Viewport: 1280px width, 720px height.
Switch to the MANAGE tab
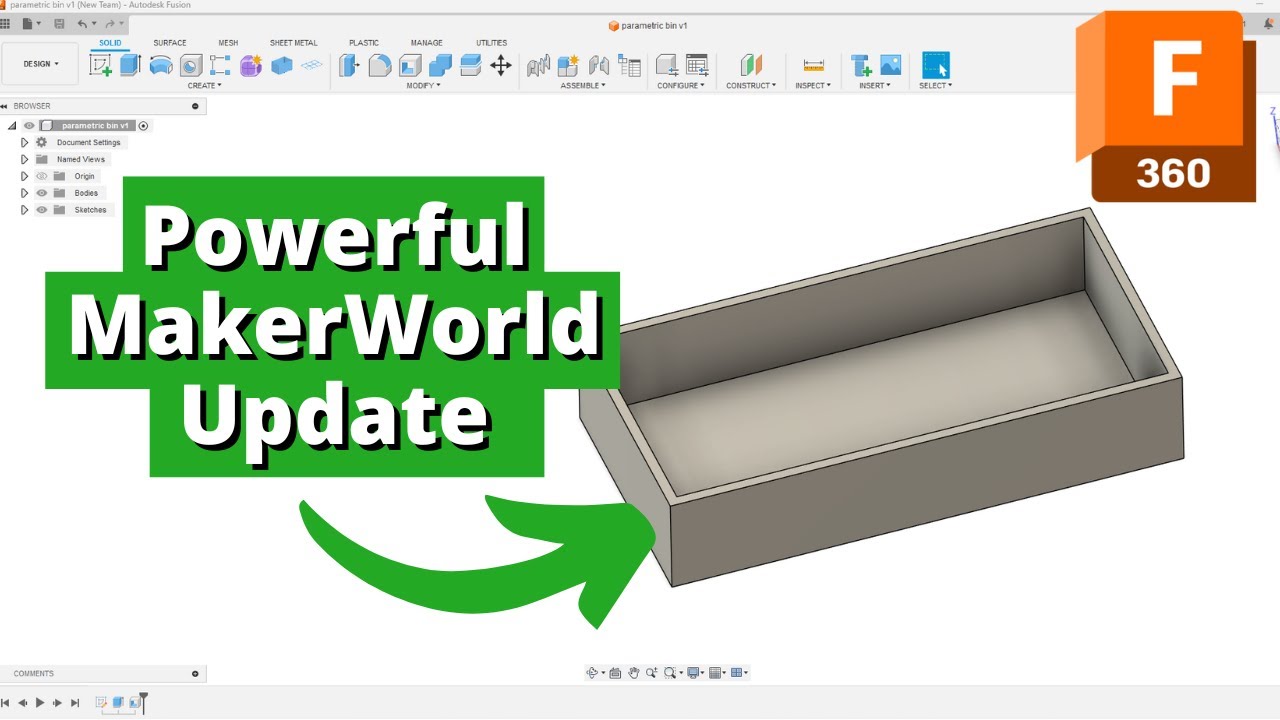(427, 43)
